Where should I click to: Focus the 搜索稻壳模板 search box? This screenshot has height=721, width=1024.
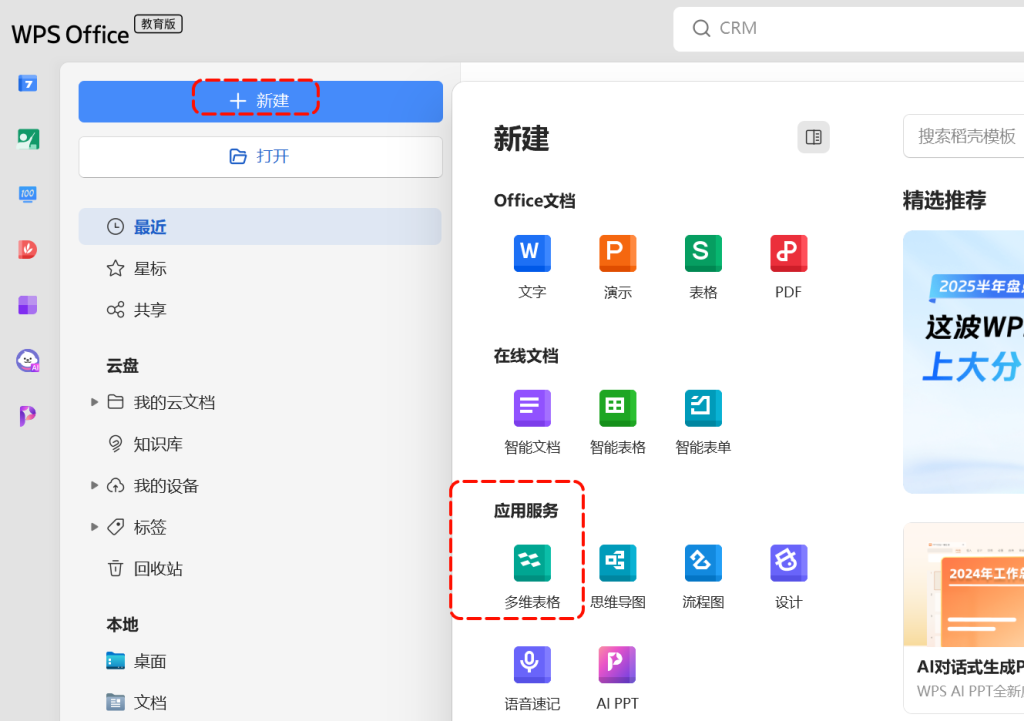point(964,136)
